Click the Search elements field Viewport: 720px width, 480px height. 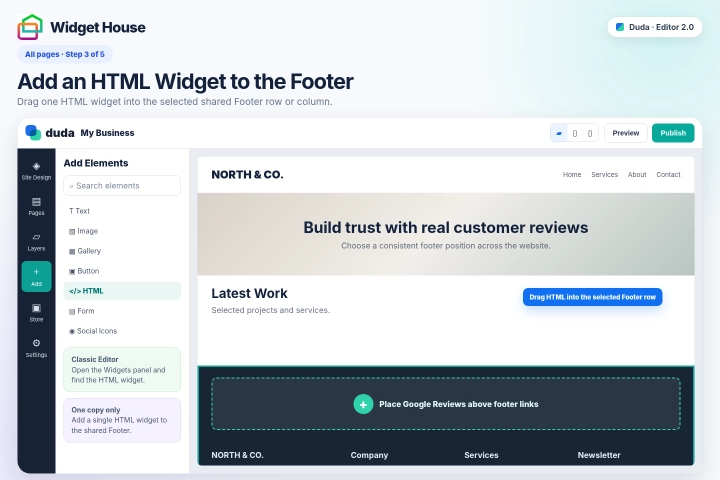tap(122, 186)
